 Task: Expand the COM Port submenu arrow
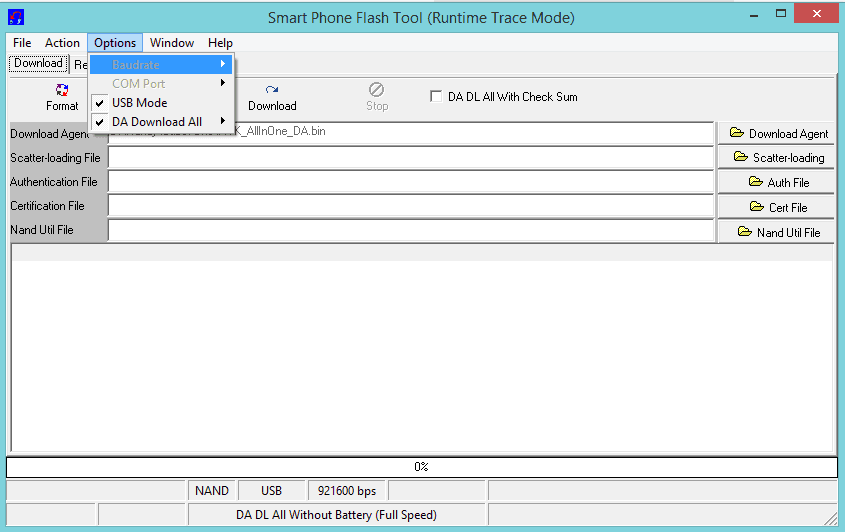pyautogui.click(x=223, y=83)
